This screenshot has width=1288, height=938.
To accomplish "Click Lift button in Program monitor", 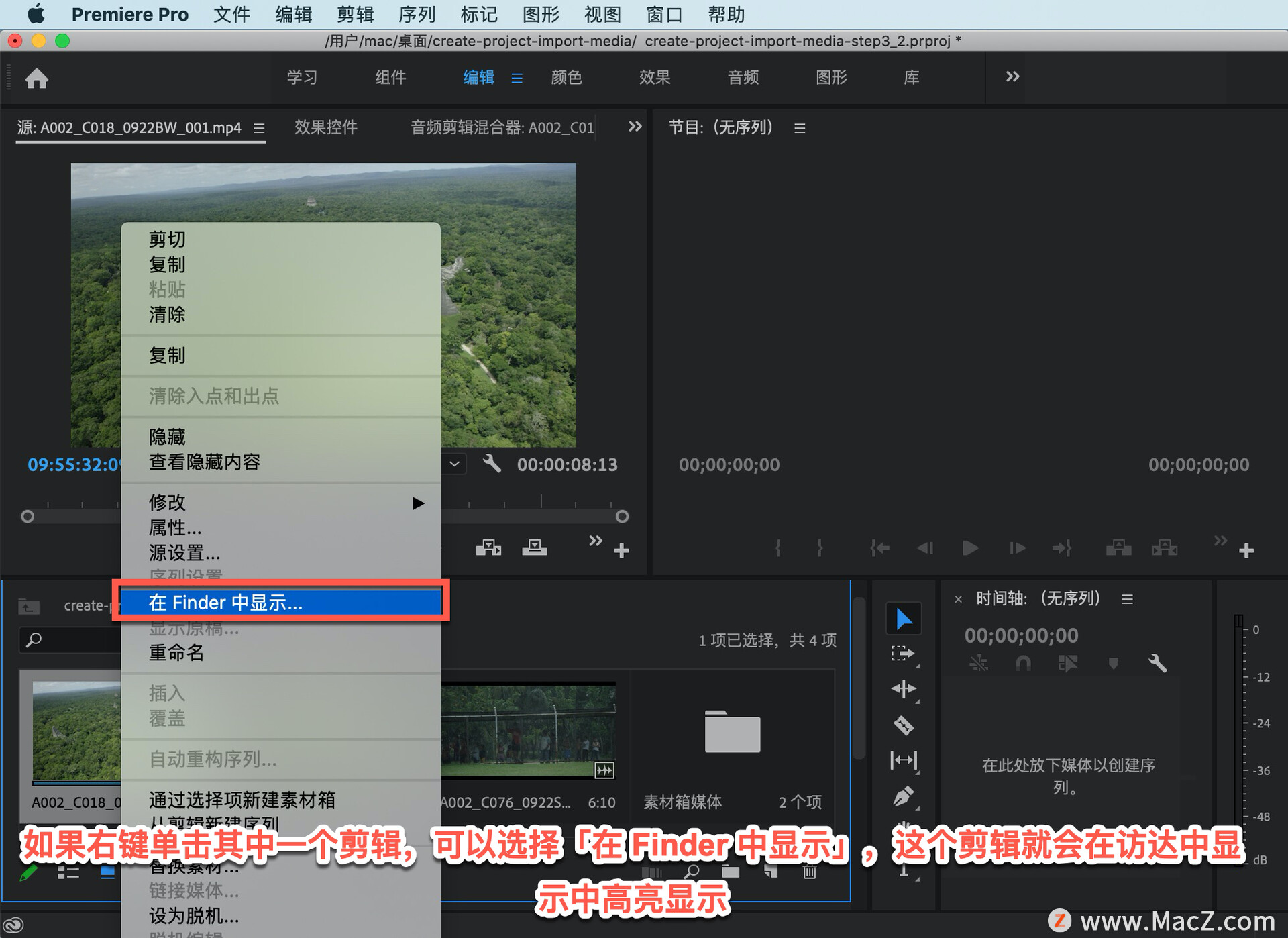I will pos(1118,548).
